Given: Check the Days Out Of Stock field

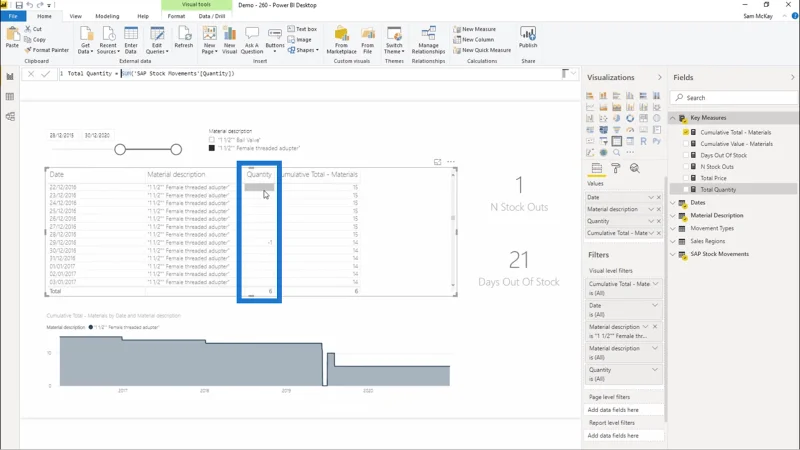Looking at the screenshot, I should pyautogui.click(x=686, y=155).
